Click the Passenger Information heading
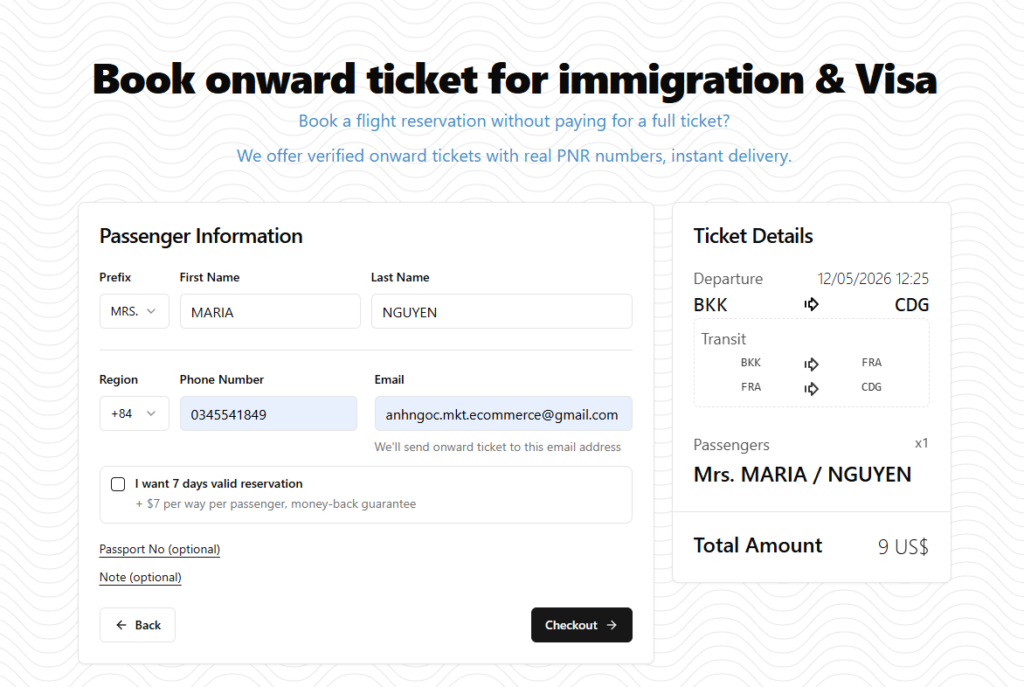Screen dimensions: 1024x687 coord(200,236)
